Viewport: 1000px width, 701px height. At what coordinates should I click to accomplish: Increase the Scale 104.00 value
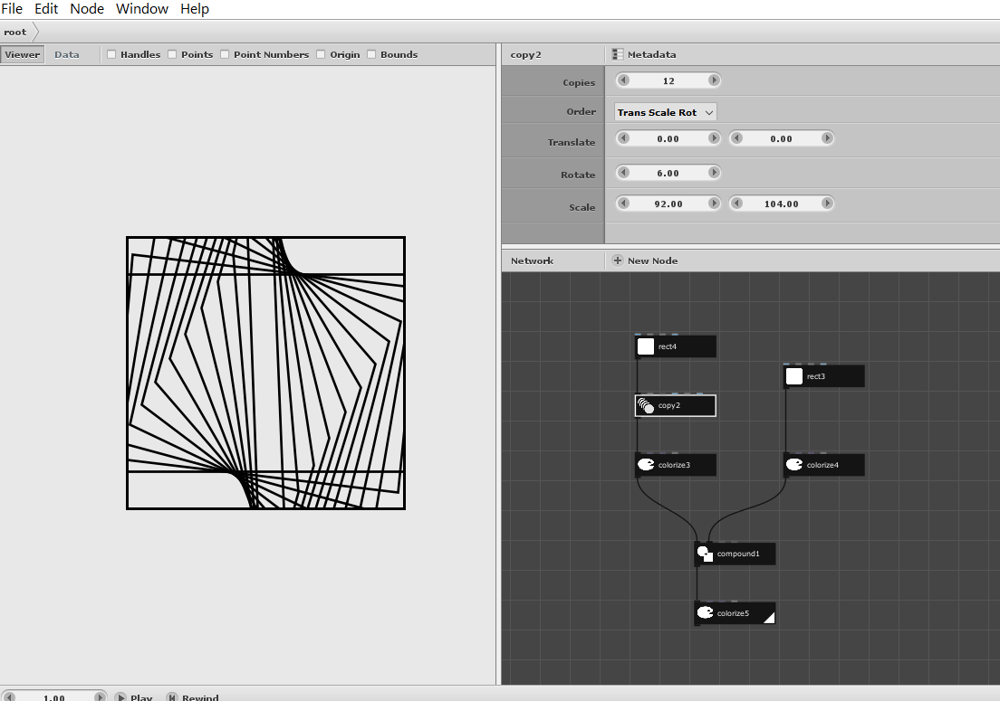tap(827, 203)
